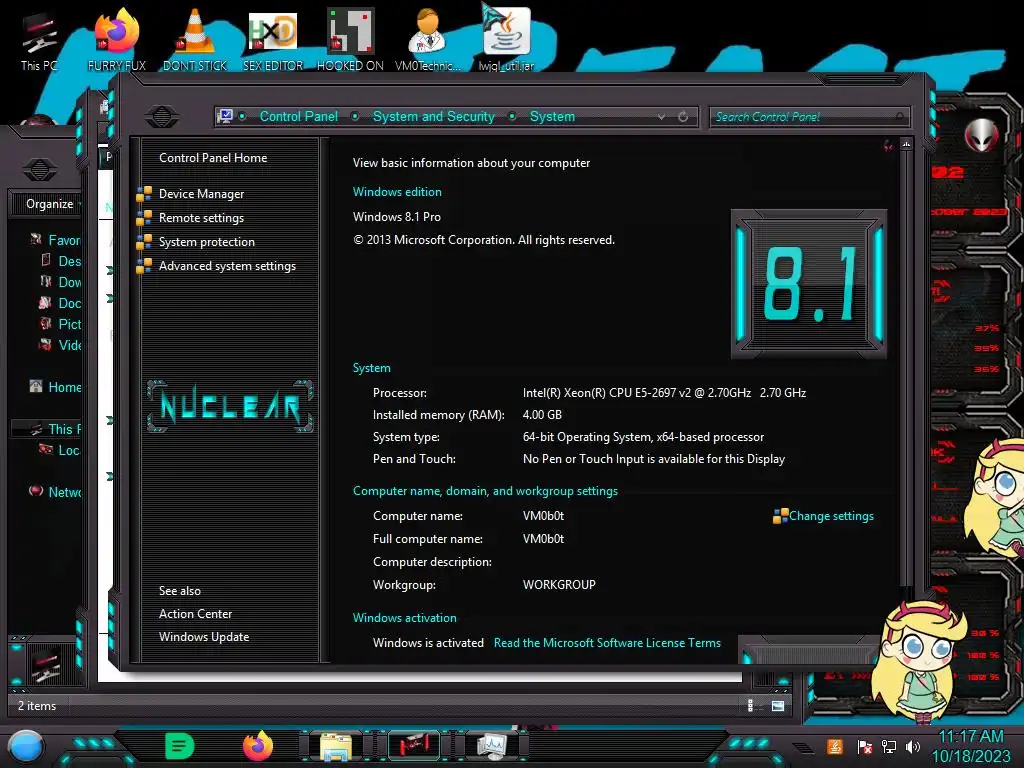The width and height of the screenshot is (1024, 768).
Task: Open Remote settings link
Action: 201,218
